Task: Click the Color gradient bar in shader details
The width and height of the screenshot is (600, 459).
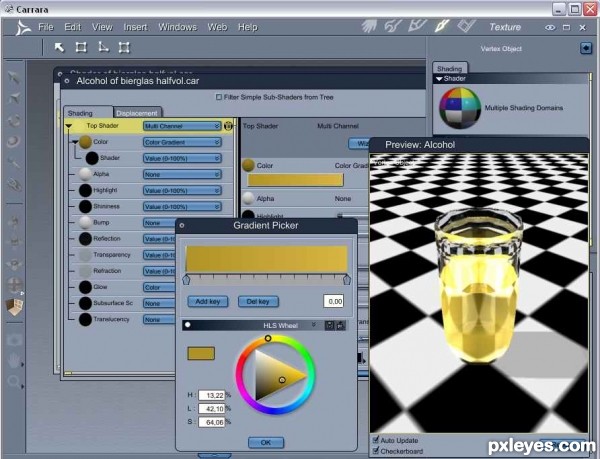Action: (x=295, y=180)
